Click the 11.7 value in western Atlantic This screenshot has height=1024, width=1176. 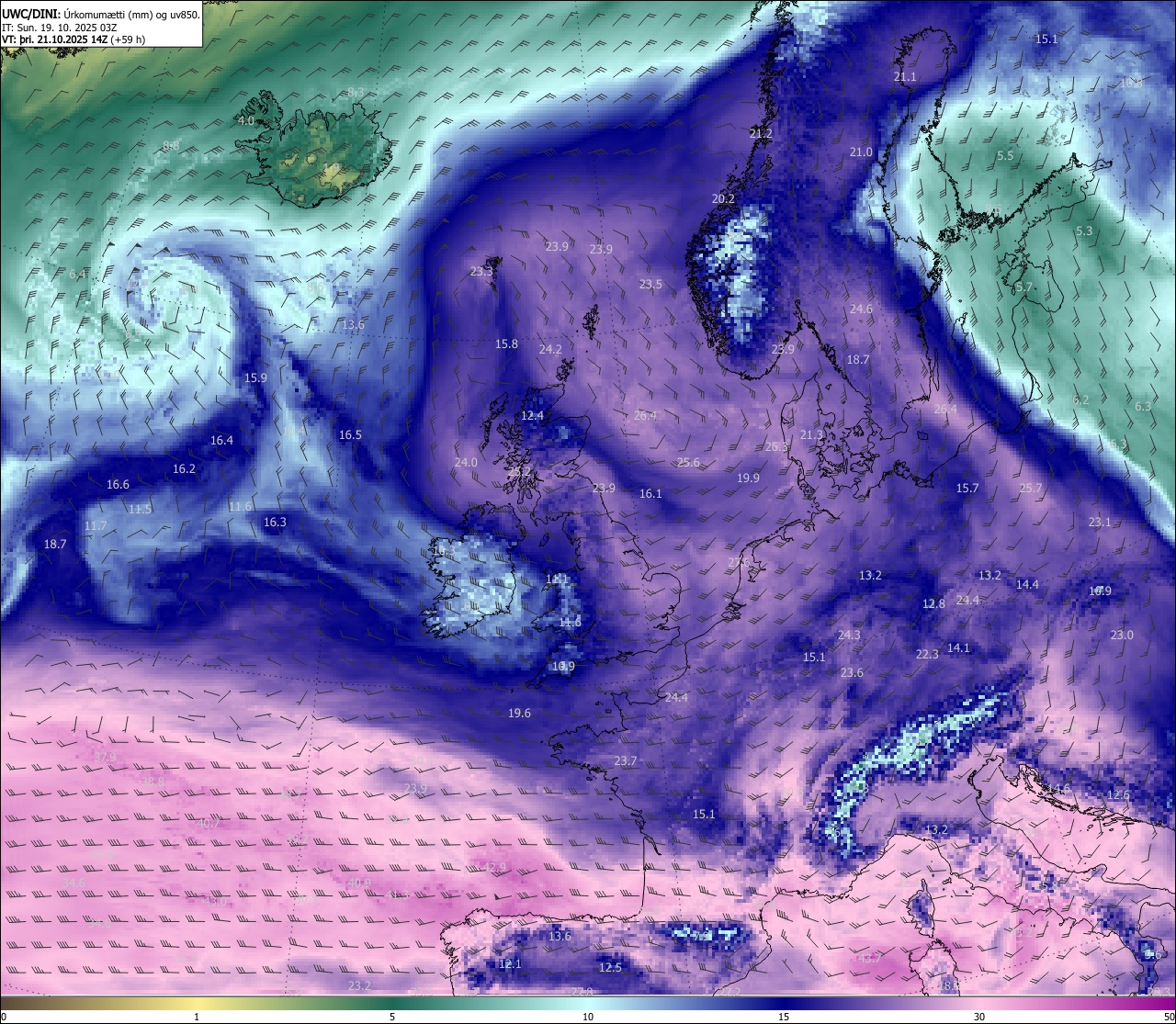coord(96,526)
